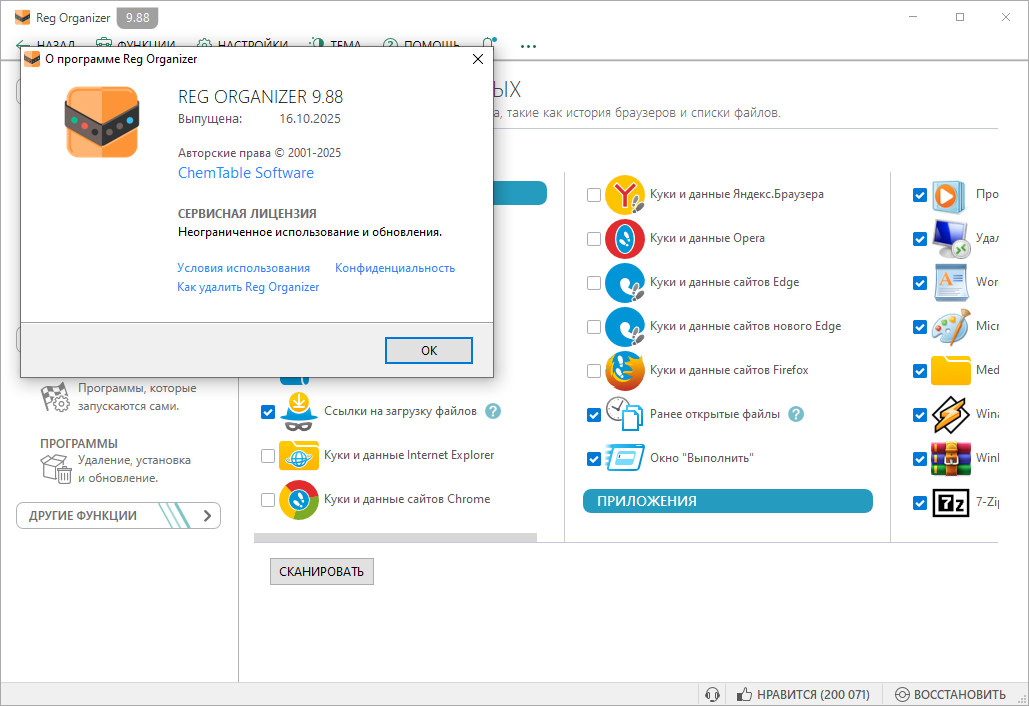This screenshot has height=706, width=1029.
Task: Collapse the 'ПРИЛОЖЕНИЯ' section header
Action: (x=727, y=501)
